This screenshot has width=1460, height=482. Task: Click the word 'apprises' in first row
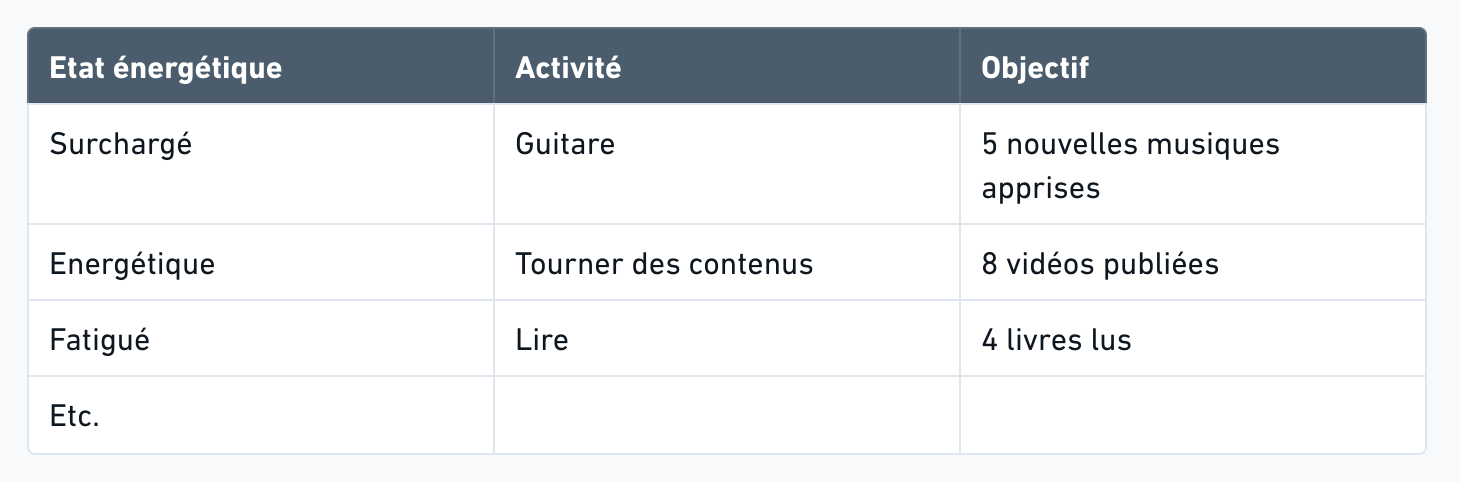(x=1040, y=188)
